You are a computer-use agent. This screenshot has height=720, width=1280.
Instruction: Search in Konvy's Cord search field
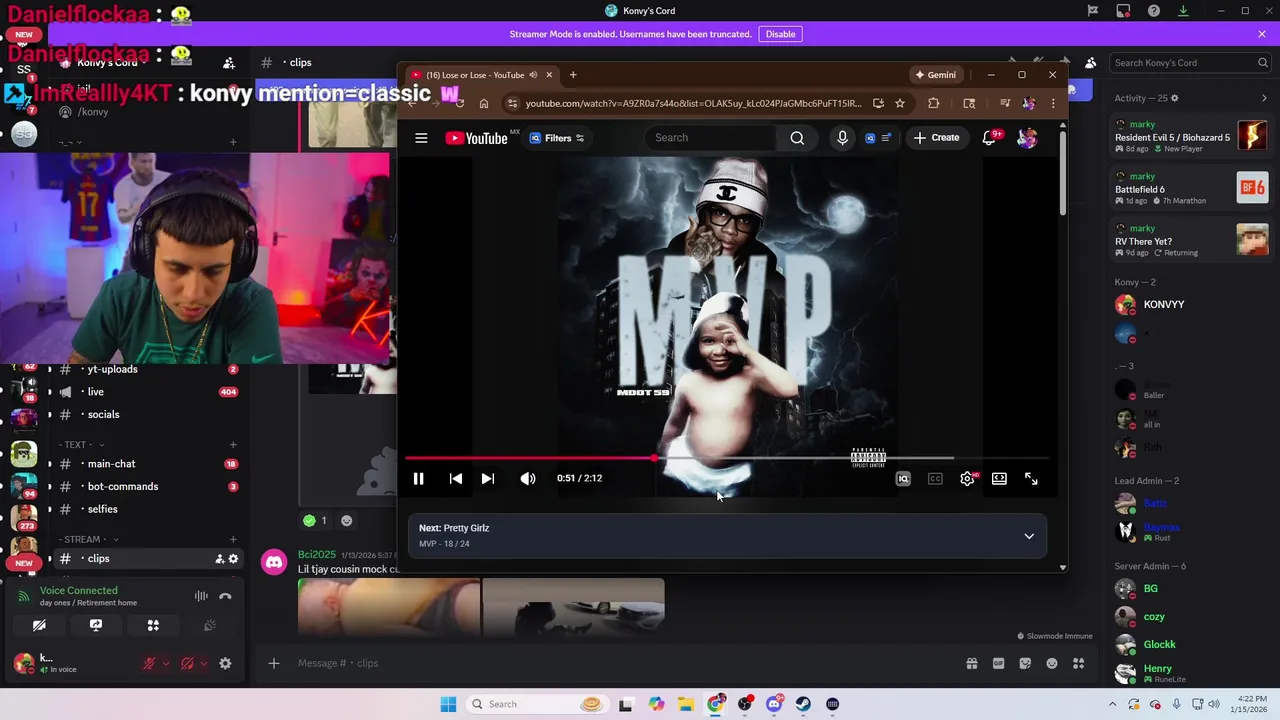point(1190,62)
